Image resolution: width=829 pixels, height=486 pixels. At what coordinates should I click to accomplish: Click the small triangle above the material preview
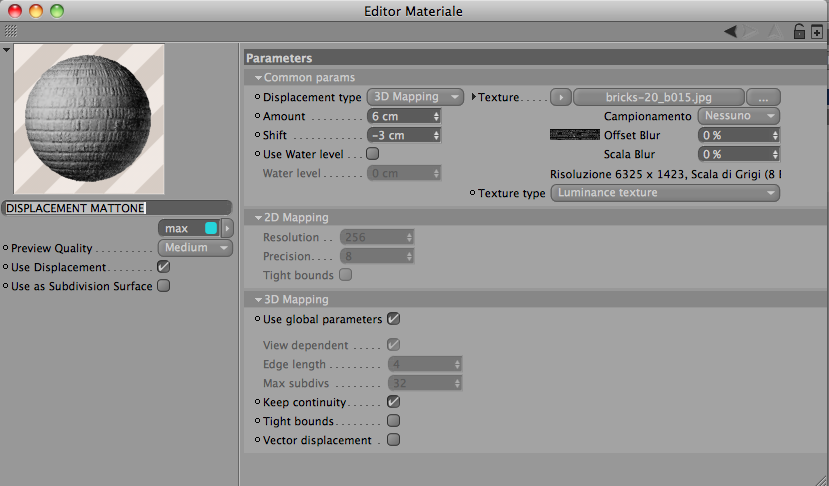click(8, 49)
